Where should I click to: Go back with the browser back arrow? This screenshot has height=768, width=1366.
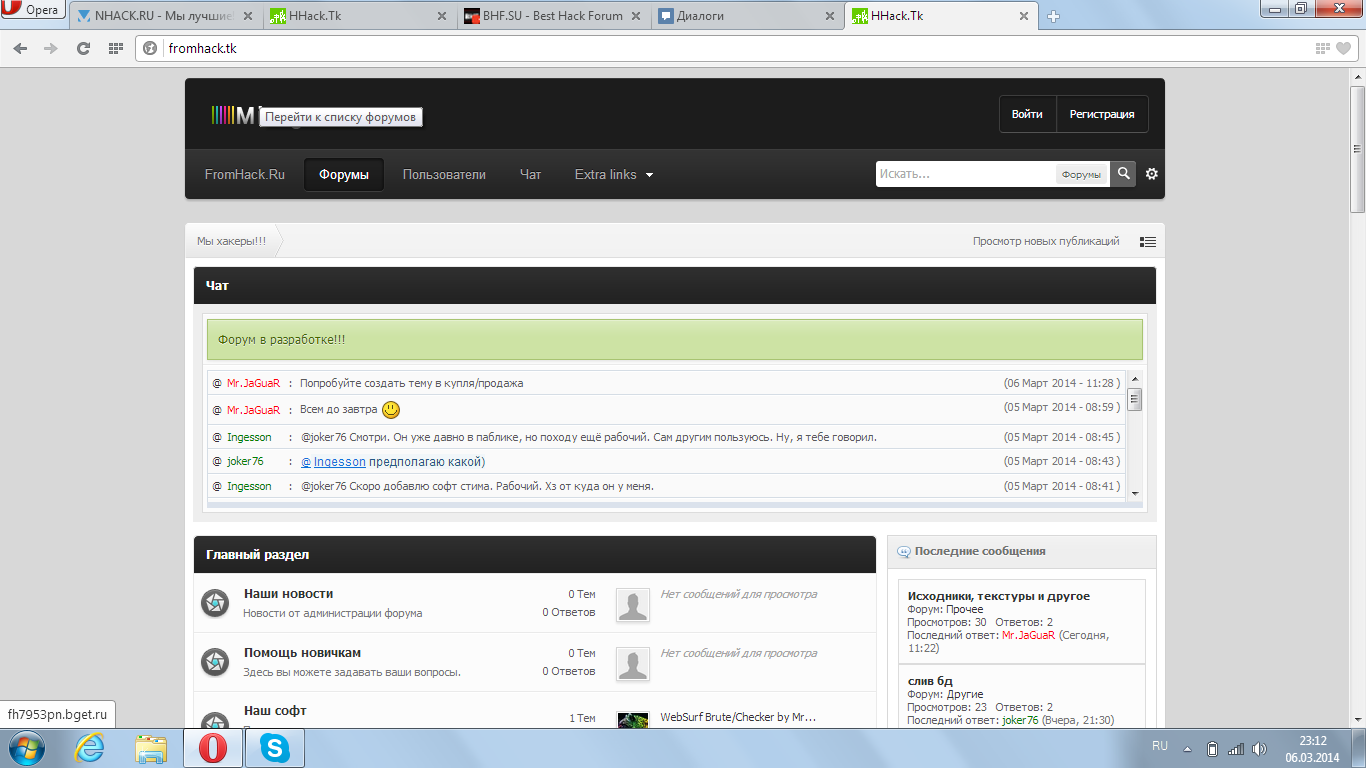[x=21, y=48]
